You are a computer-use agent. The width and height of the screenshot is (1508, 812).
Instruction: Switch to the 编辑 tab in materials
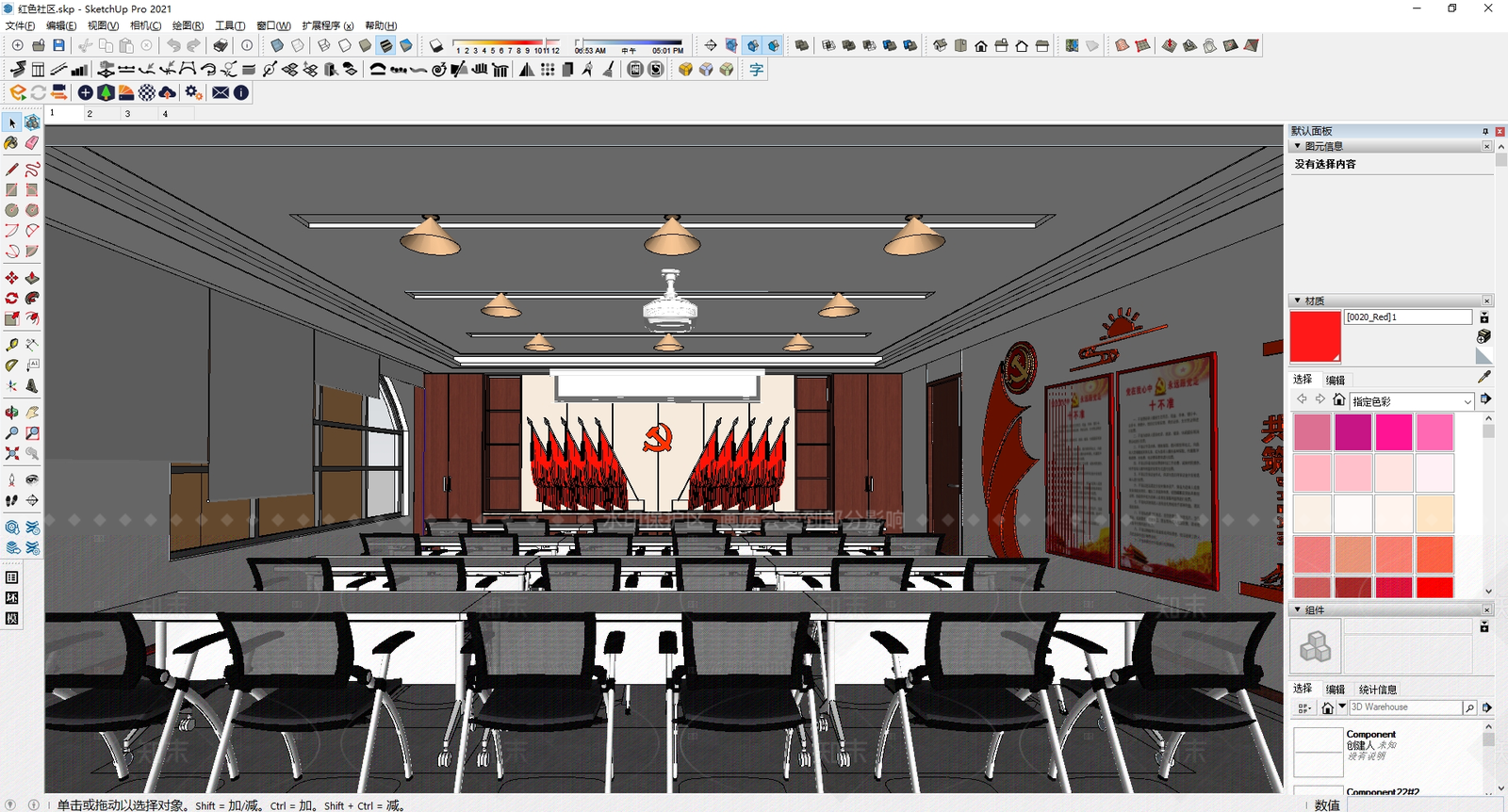(1336, 381)
